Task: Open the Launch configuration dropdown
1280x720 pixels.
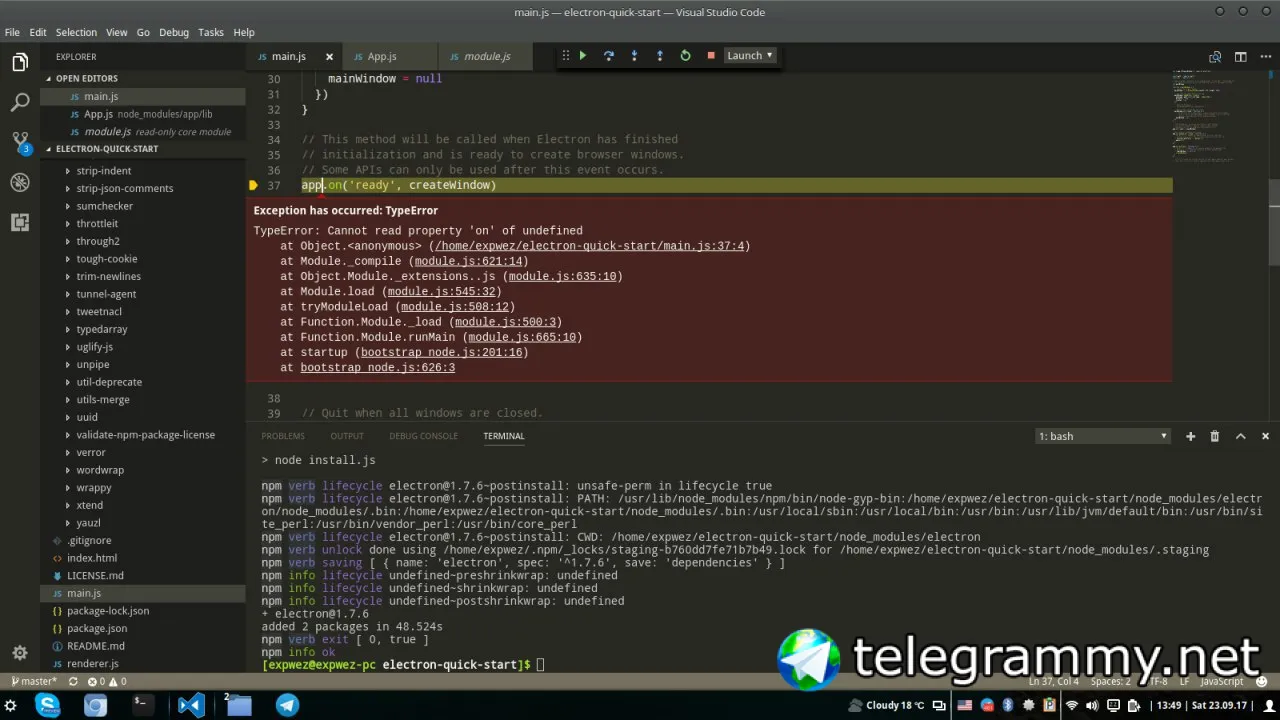Action: 750,56
